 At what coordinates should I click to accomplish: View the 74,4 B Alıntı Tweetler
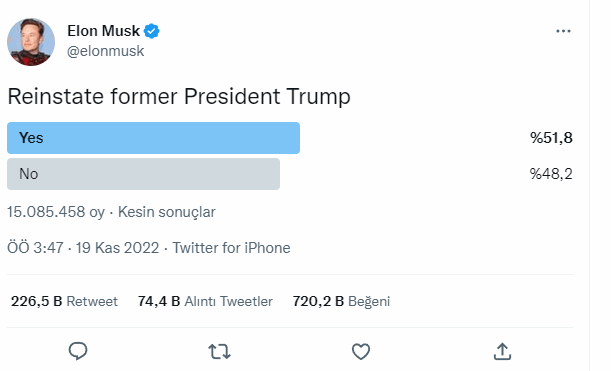(x=205, y=301)
